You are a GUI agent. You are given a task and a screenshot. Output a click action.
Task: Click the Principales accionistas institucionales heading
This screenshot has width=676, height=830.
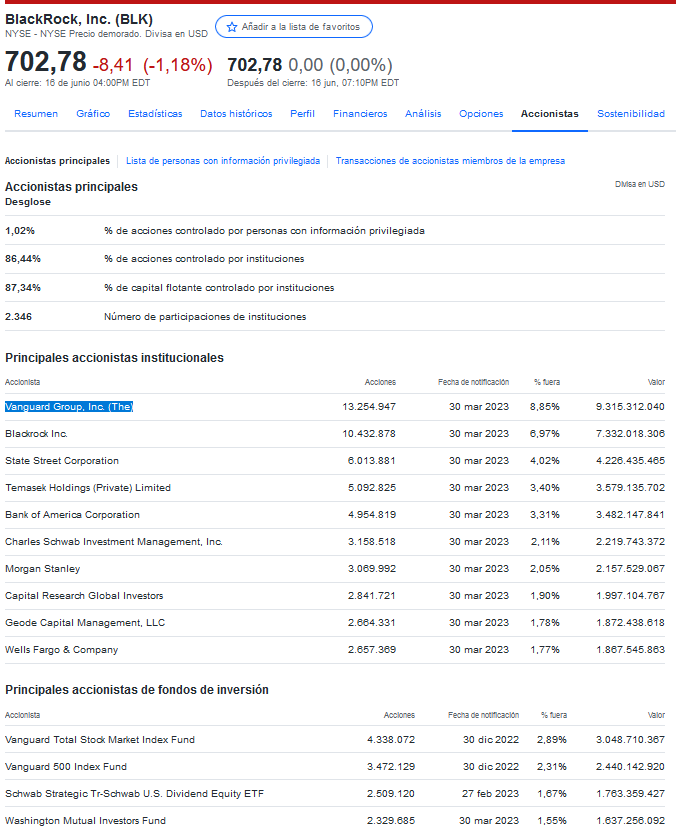(x=114, y=358)
